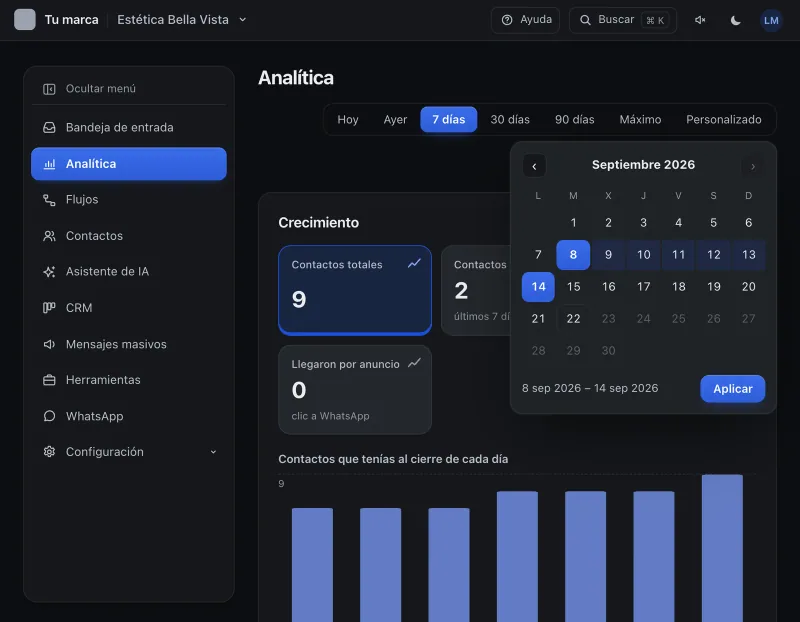Click the first bar in contacts chart
Screen dimensions: 800x622
point(312,565)
